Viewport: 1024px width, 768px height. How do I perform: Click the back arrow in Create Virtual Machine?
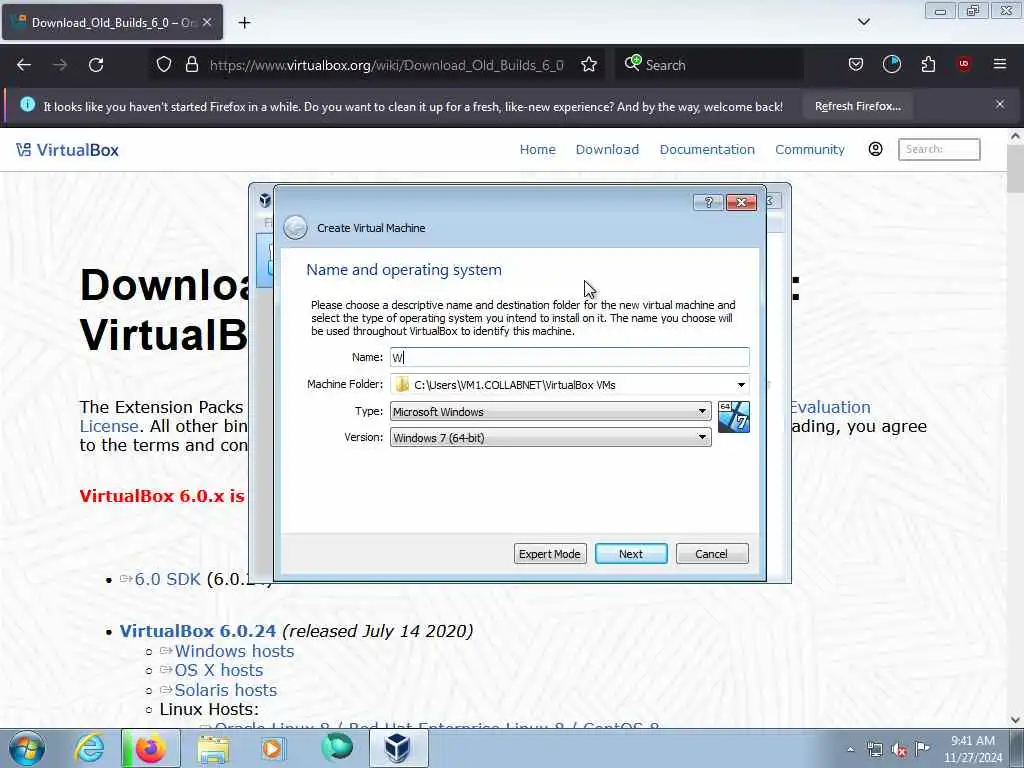coord(295,228)
